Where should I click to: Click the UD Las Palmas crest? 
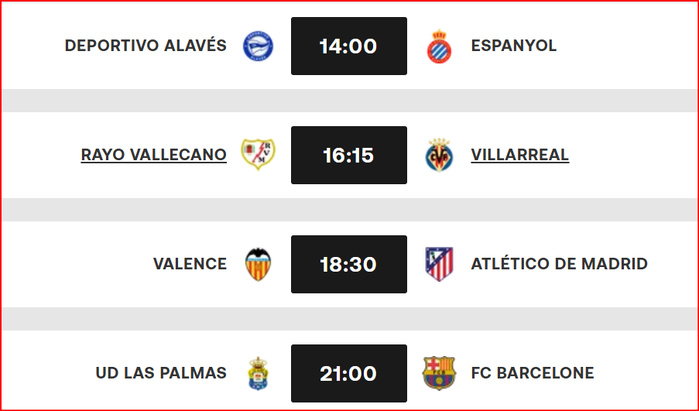[258, 374]
